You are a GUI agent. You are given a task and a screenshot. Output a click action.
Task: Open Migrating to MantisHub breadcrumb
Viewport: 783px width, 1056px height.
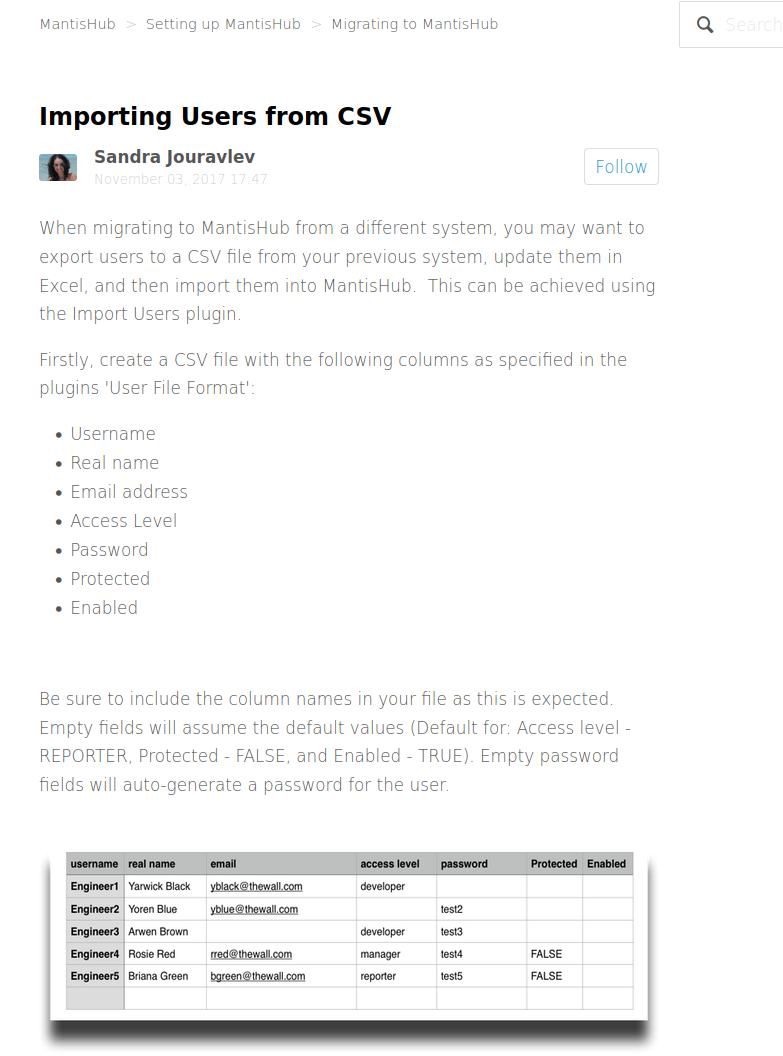coord(415,24)
